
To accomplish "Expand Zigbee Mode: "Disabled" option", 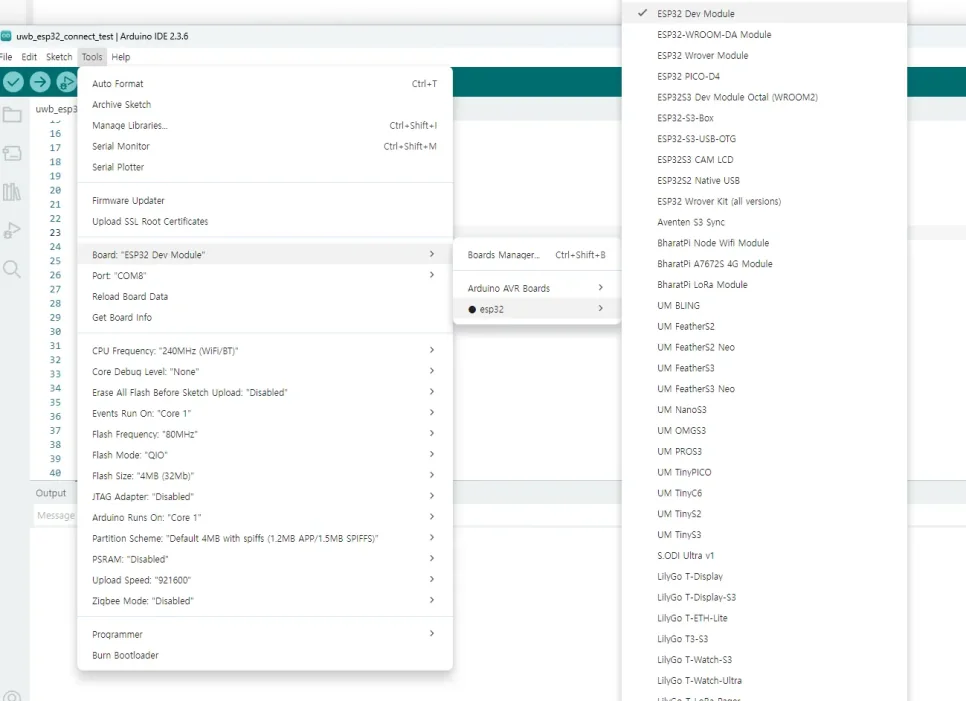I will (265, 601).
